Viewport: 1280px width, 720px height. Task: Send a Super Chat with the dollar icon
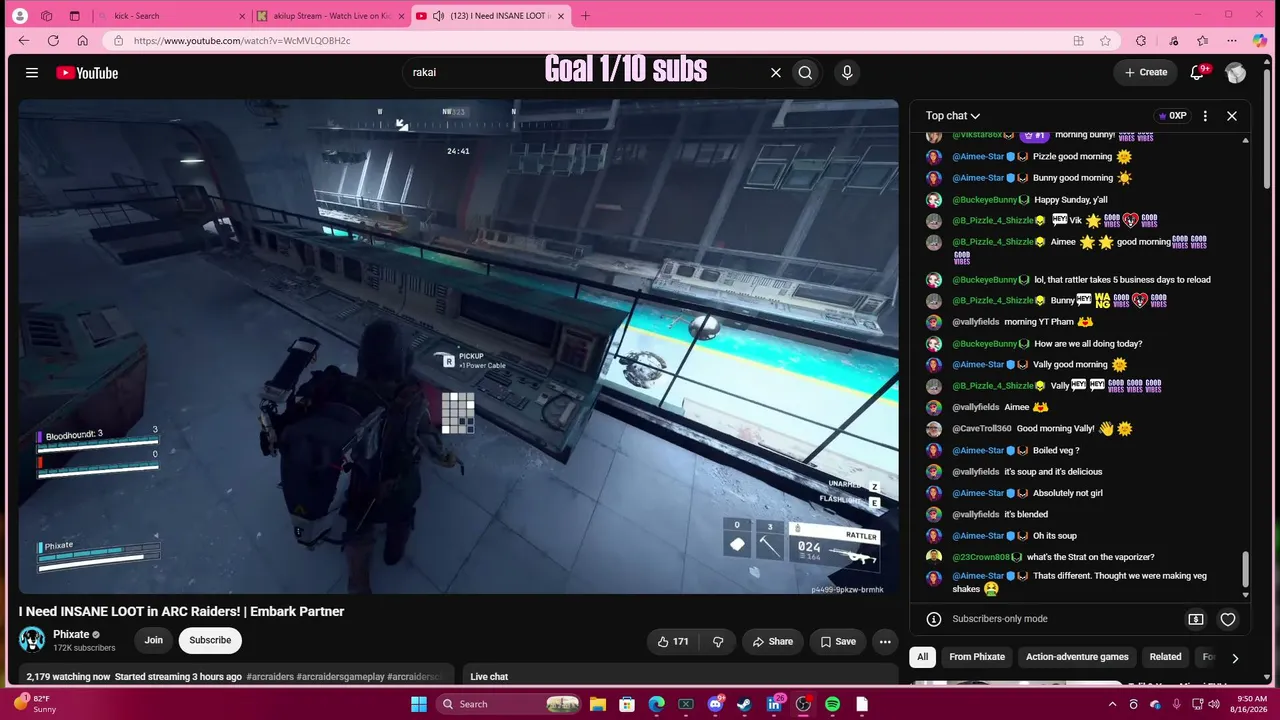point(1195,619)
